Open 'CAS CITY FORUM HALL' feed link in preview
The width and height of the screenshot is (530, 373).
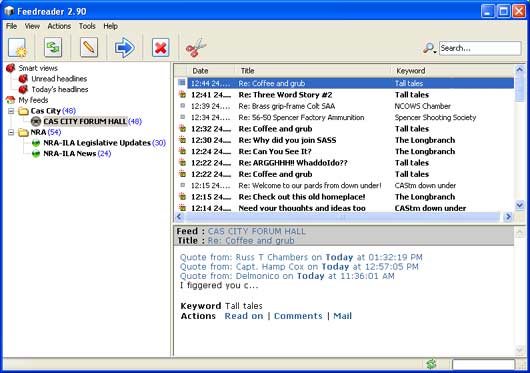(256, 231)
